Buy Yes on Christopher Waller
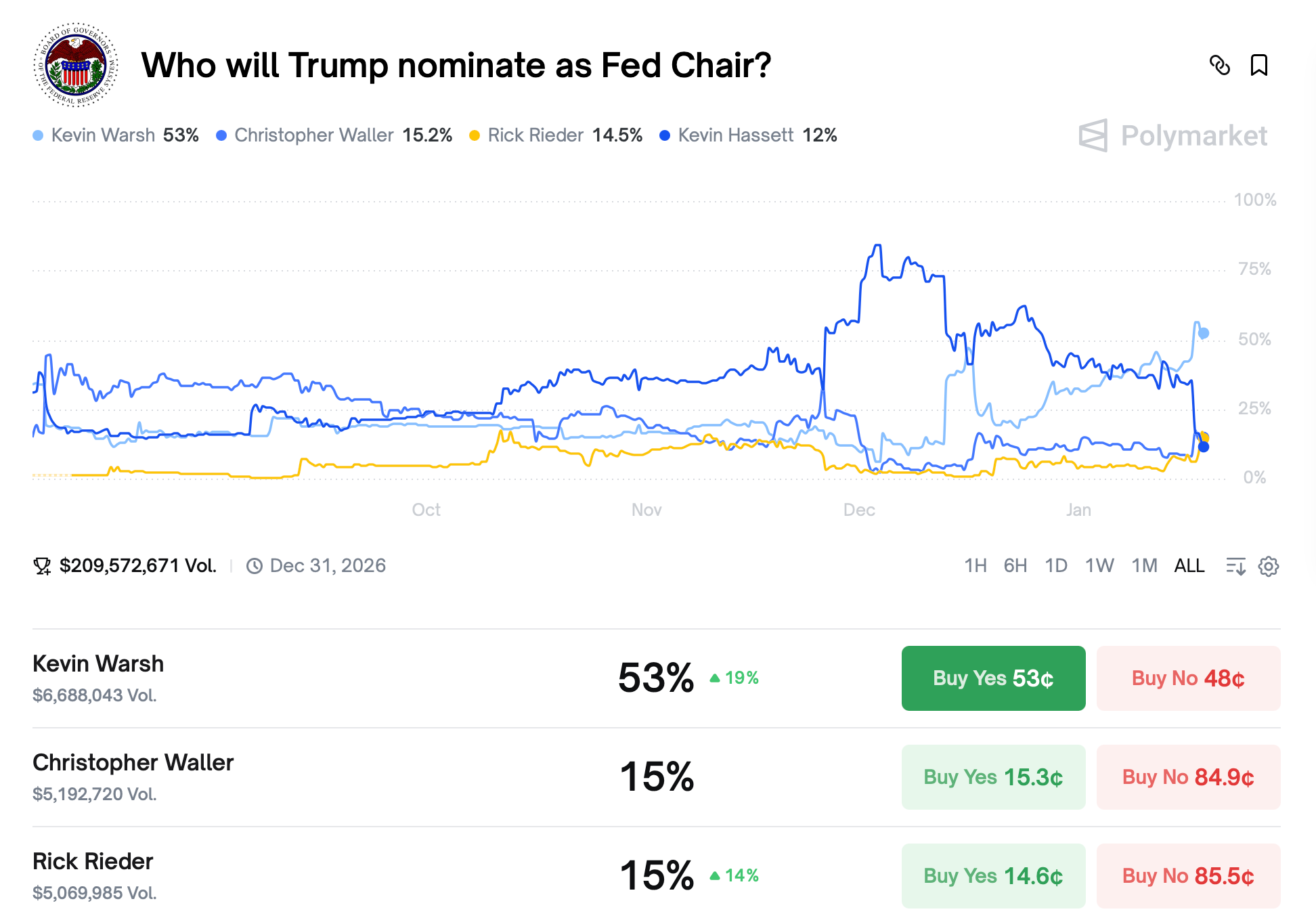 click(993, 777)
